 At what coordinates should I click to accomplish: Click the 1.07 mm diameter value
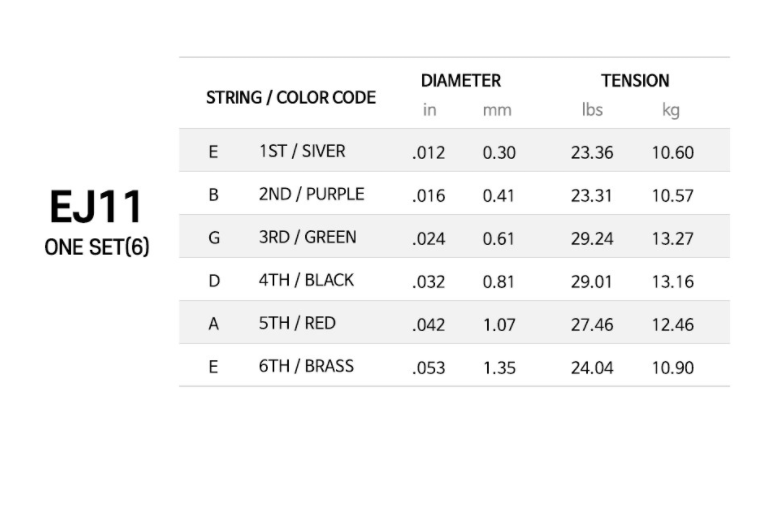pyautogui.click(x=499, y=324)
